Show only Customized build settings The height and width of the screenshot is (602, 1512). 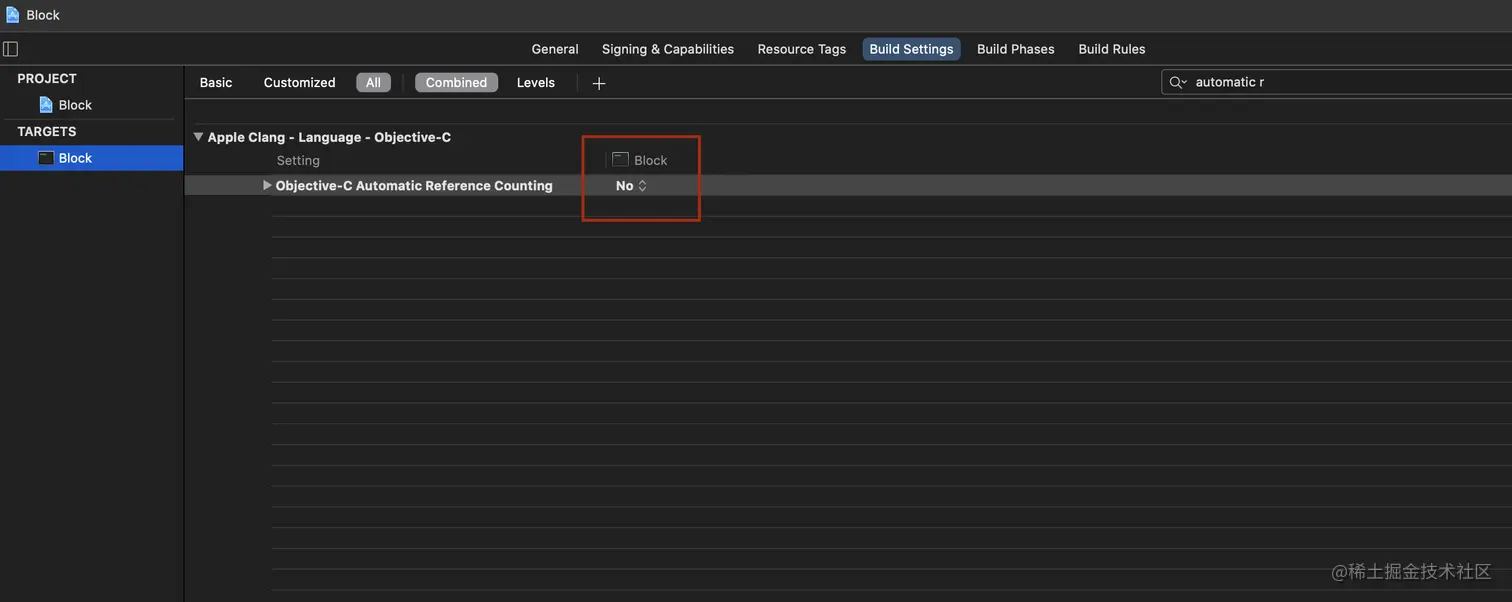299,83
